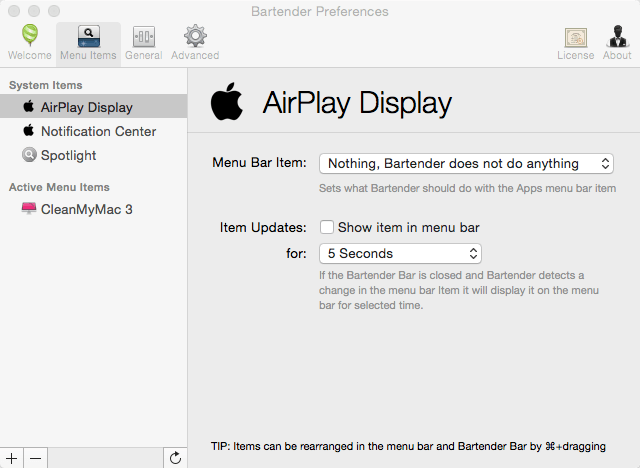The width and height of the screenshot is (640, 468).
Task: Open the License certificate icon
Action: pos(575,42)
